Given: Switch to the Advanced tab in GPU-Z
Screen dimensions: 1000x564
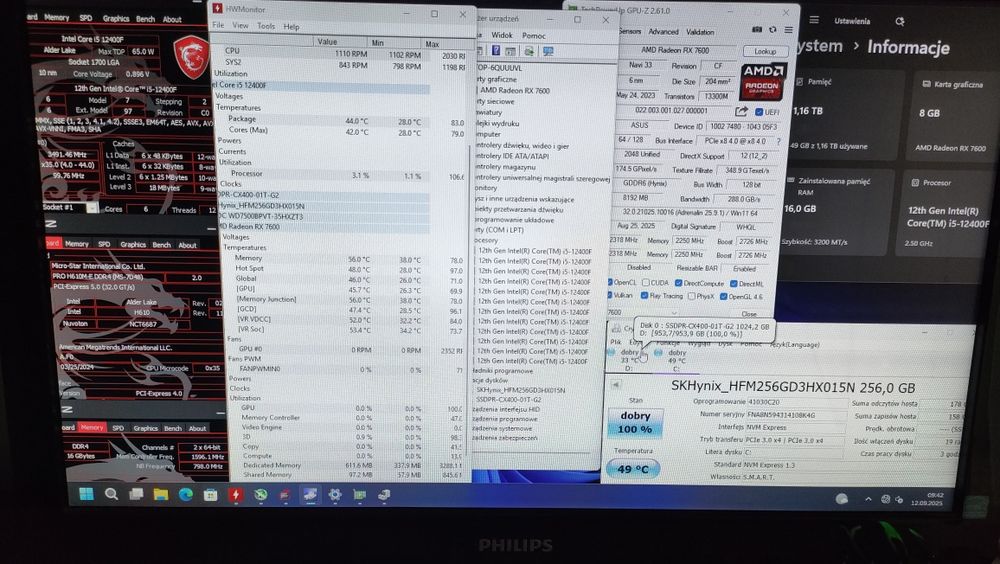Looking at the screenshot, I should tap(663, 31).
